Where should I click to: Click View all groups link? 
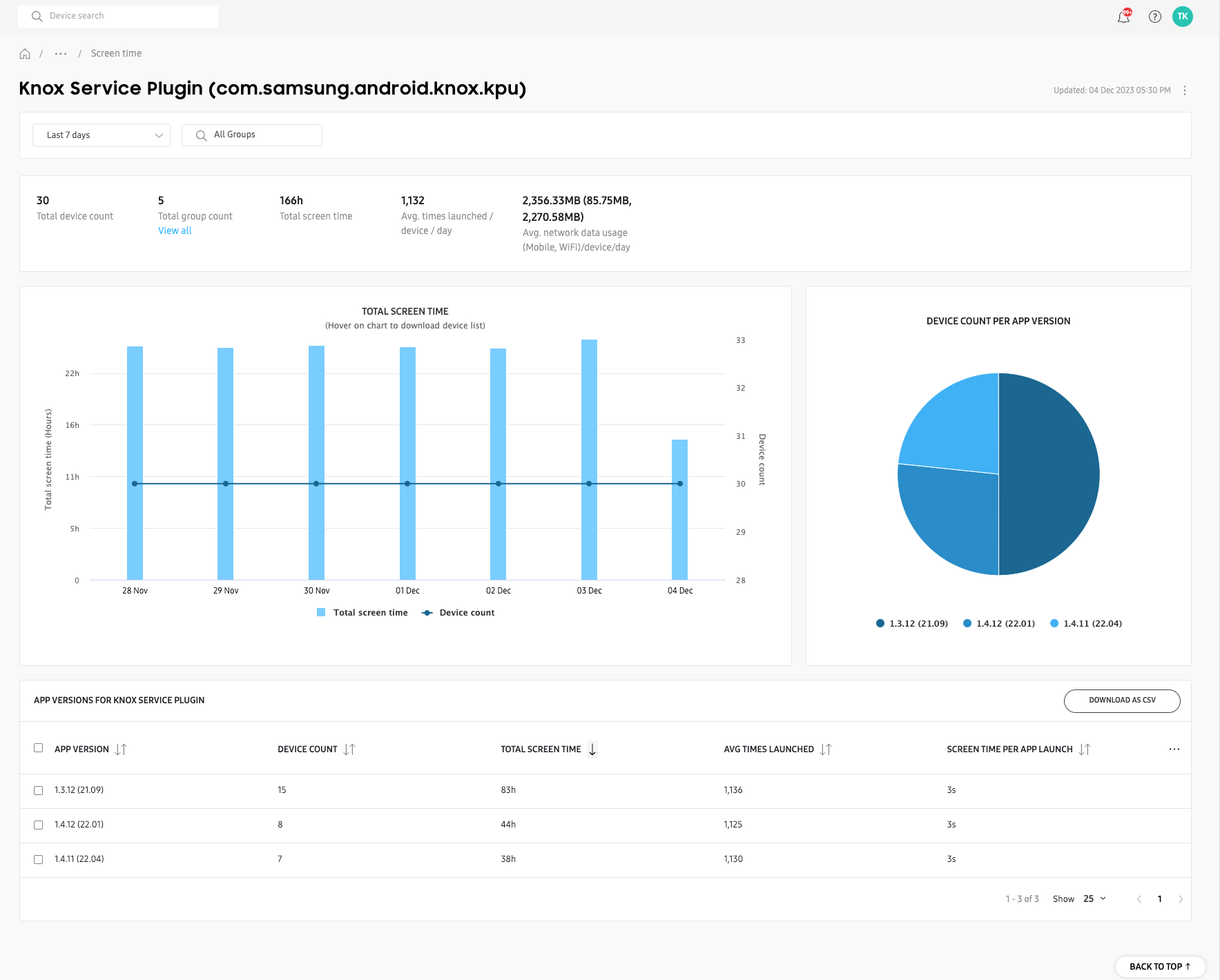point(175,231)
